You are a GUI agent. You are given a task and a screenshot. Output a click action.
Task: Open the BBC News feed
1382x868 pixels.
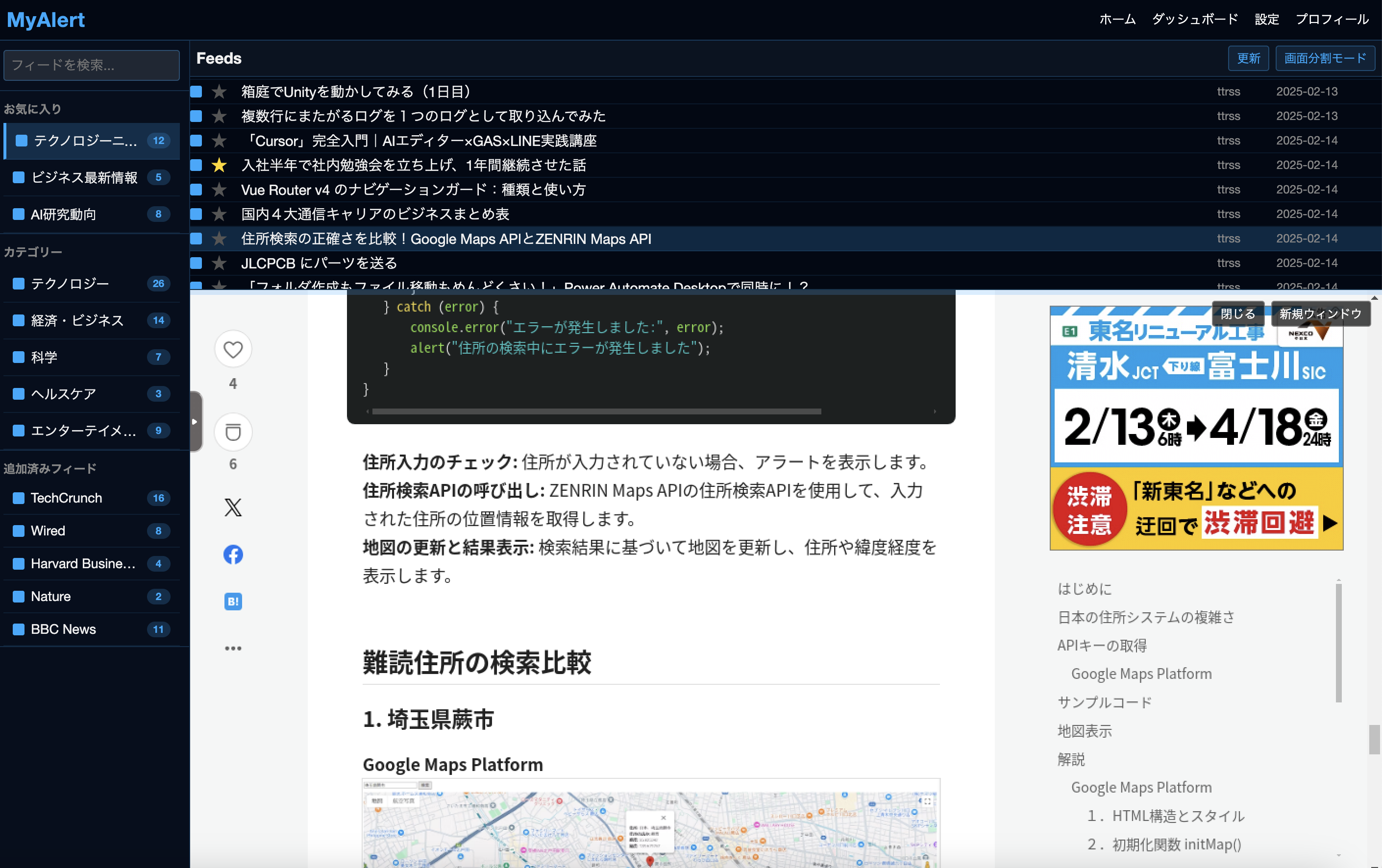(92, 629)
